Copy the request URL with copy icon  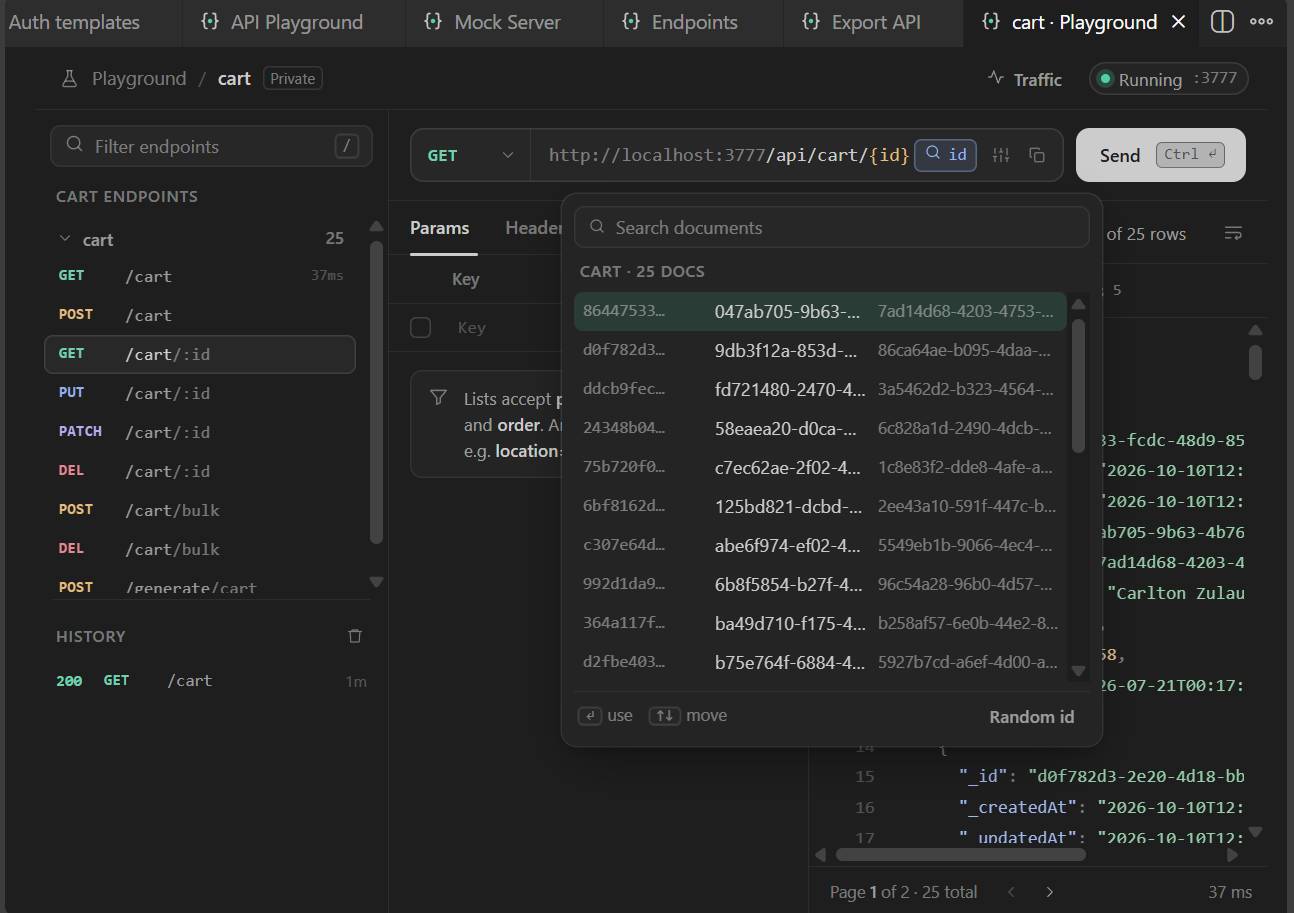1037,155
